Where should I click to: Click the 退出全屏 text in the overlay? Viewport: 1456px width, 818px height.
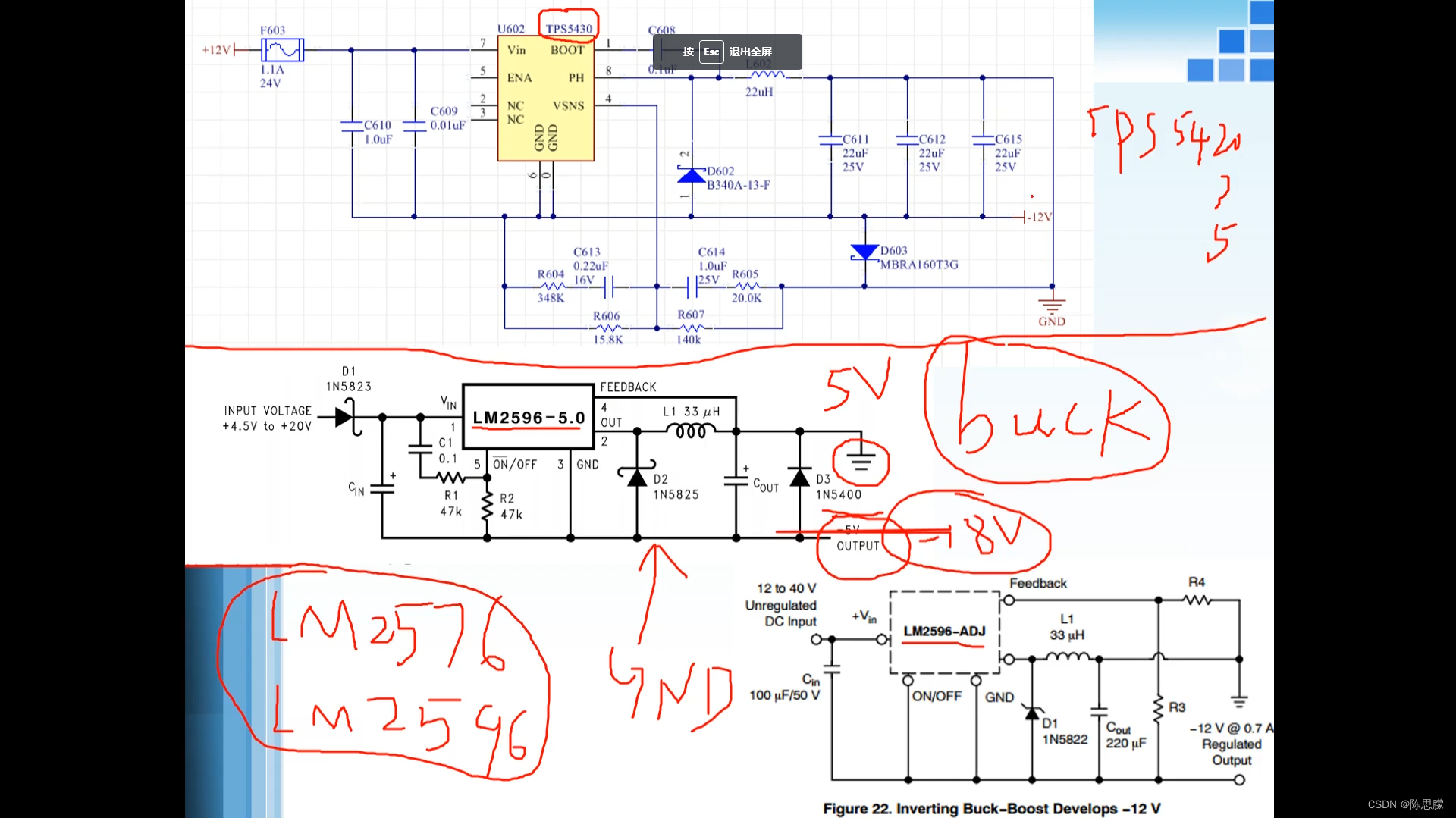[750, 52]
